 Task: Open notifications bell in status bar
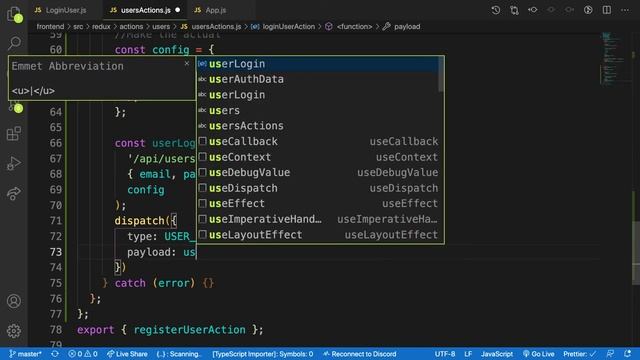point(628,354)
